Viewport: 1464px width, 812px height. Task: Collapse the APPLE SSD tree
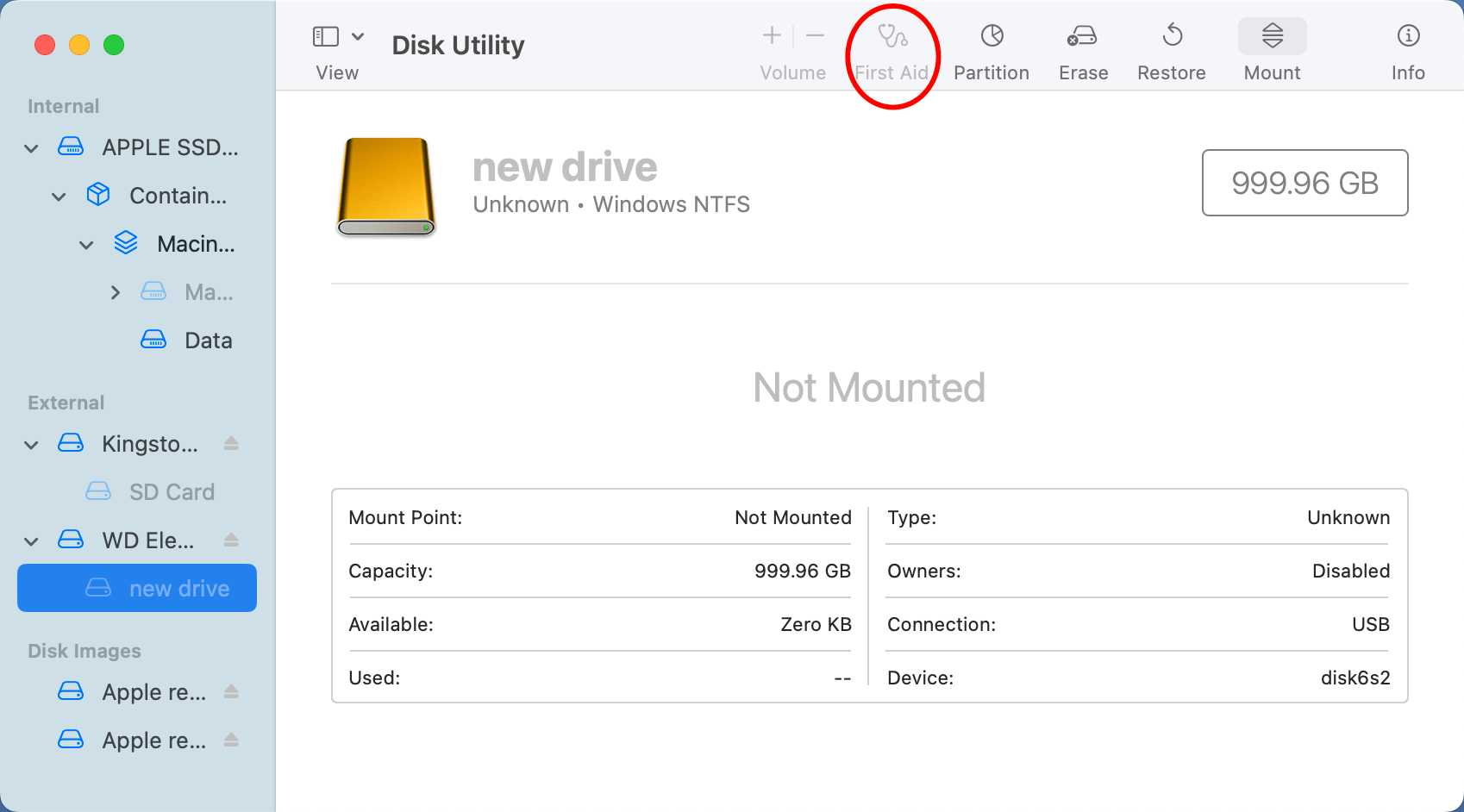click(31, 147)
